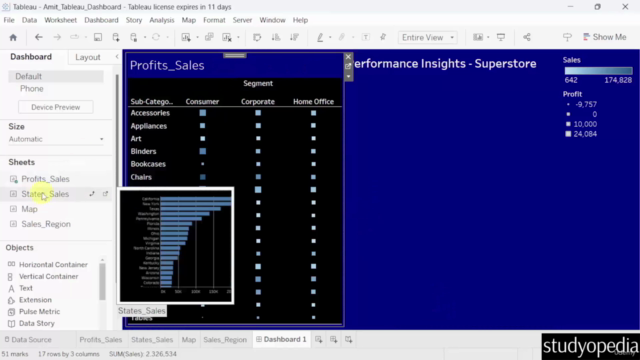The width and height of the screenshot is (640, 360).
Task: Open presentation mode icon
Action: click(x=501, y=38)
